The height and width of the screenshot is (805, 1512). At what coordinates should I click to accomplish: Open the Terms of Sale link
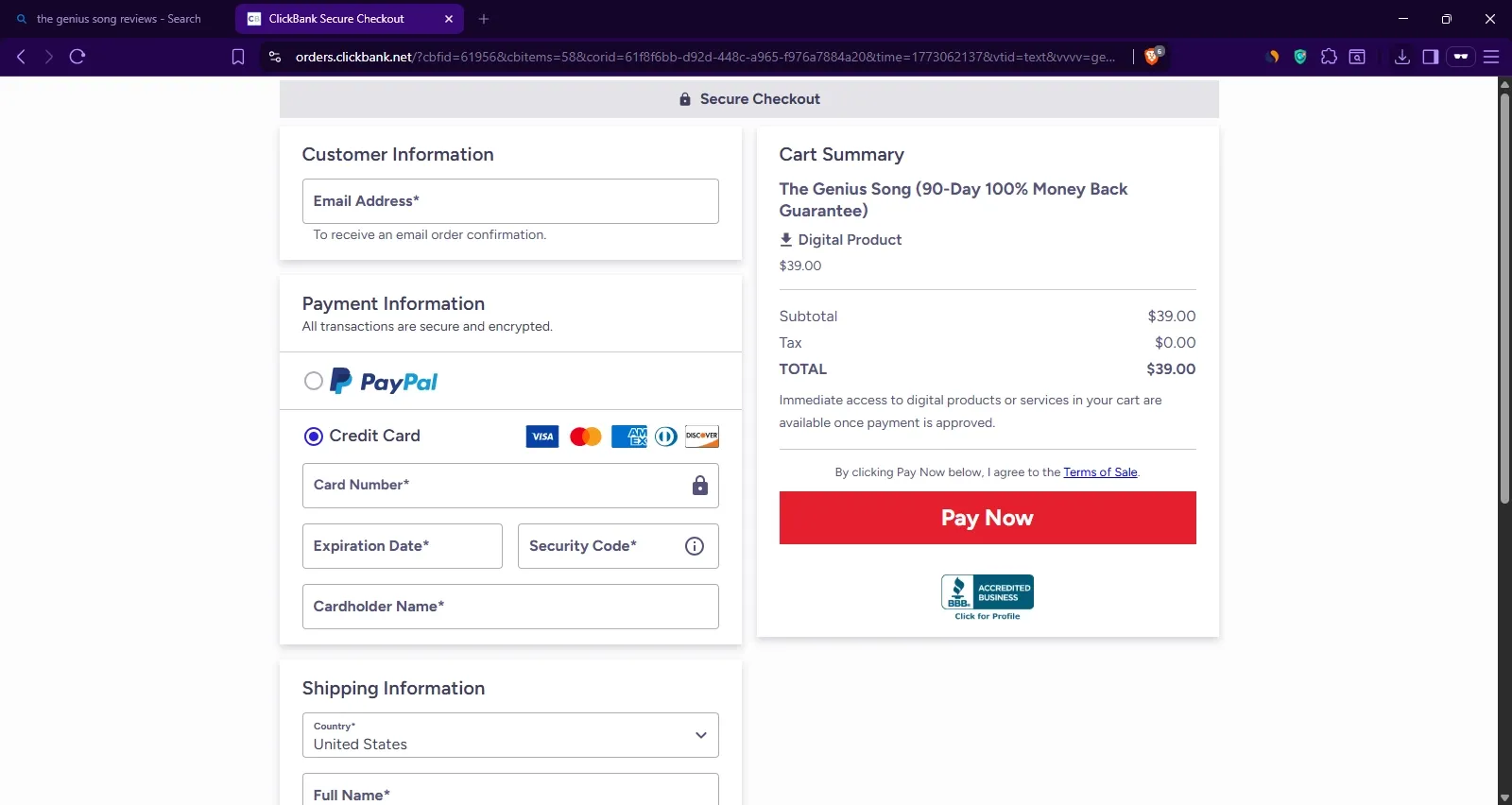click(1100, 472)
